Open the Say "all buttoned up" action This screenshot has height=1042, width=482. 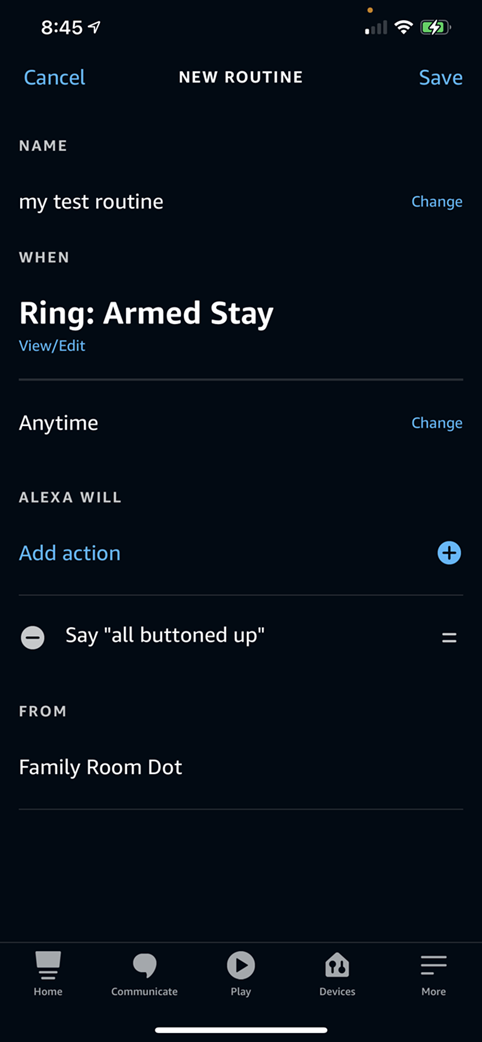[x=166, y=635]
